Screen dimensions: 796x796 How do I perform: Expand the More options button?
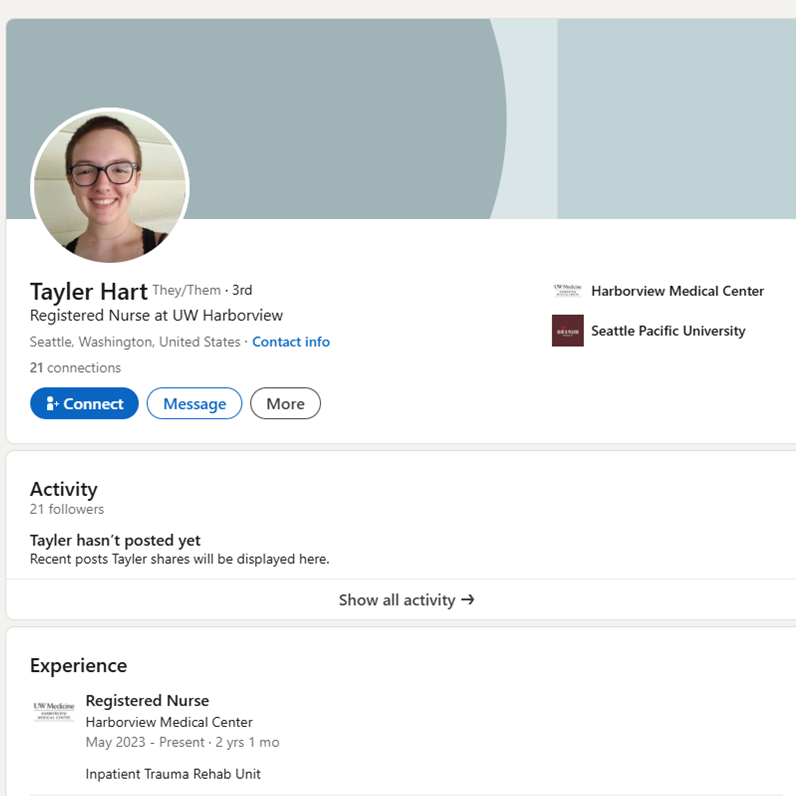pos(285,404)
